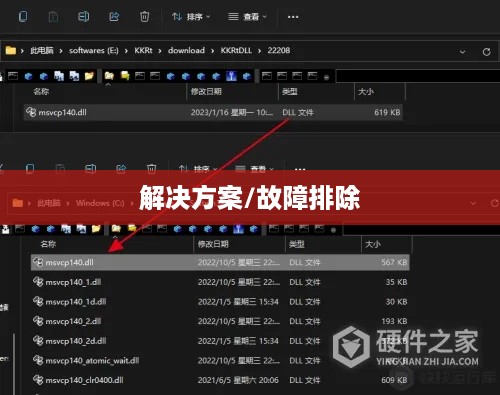
Task: Click the folder with green arrow icon in the 22208 strip
Action: tap(125, 76)
